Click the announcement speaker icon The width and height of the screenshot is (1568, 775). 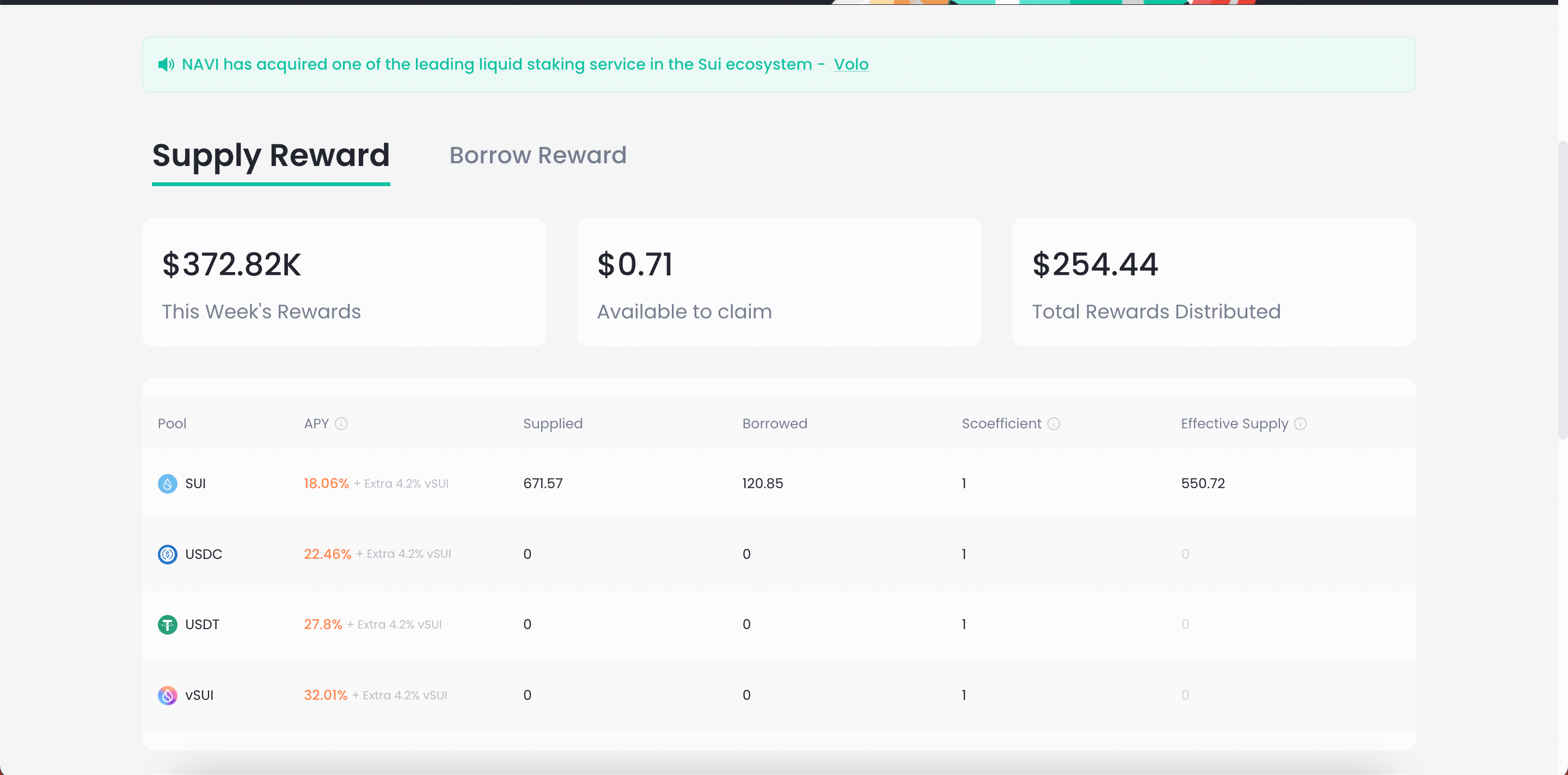point(166,64)
